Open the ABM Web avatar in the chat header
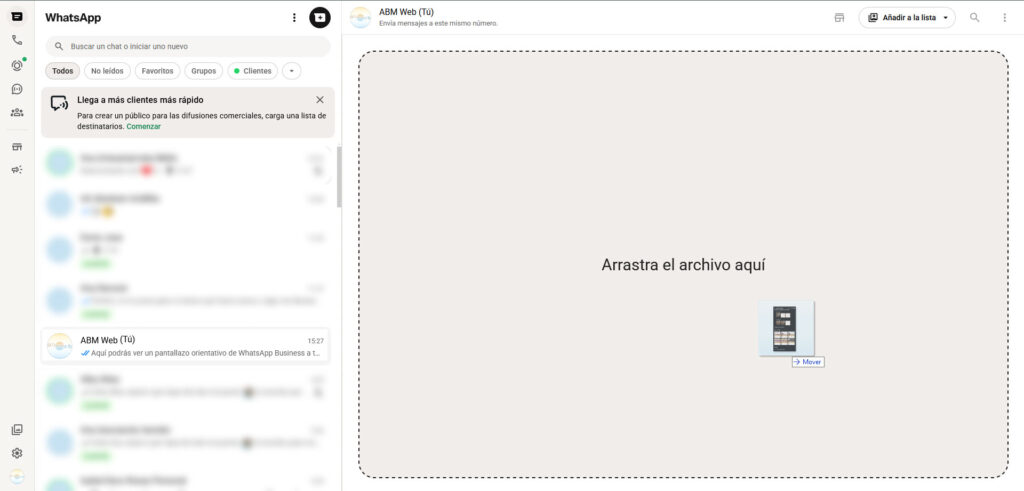 [360, 18]
